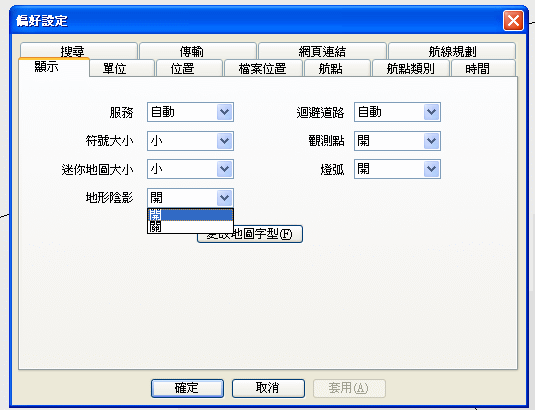The image size is (535, 410).
Task: Expand the 迴避道路 dropdown
Action: (432, 112)
